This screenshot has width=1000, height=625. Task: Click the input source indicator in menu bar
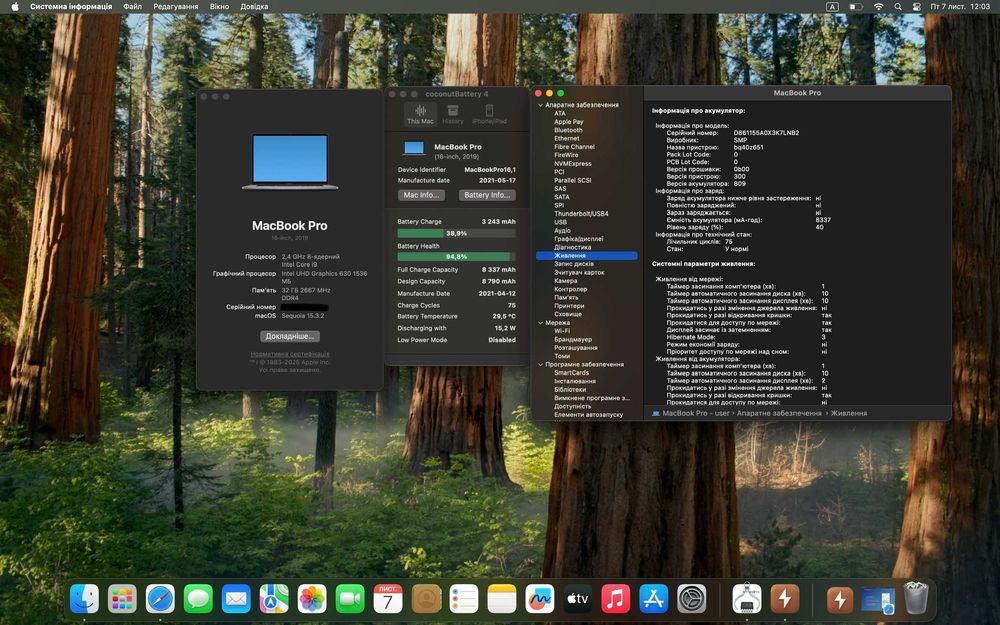(x=832, y=6)
